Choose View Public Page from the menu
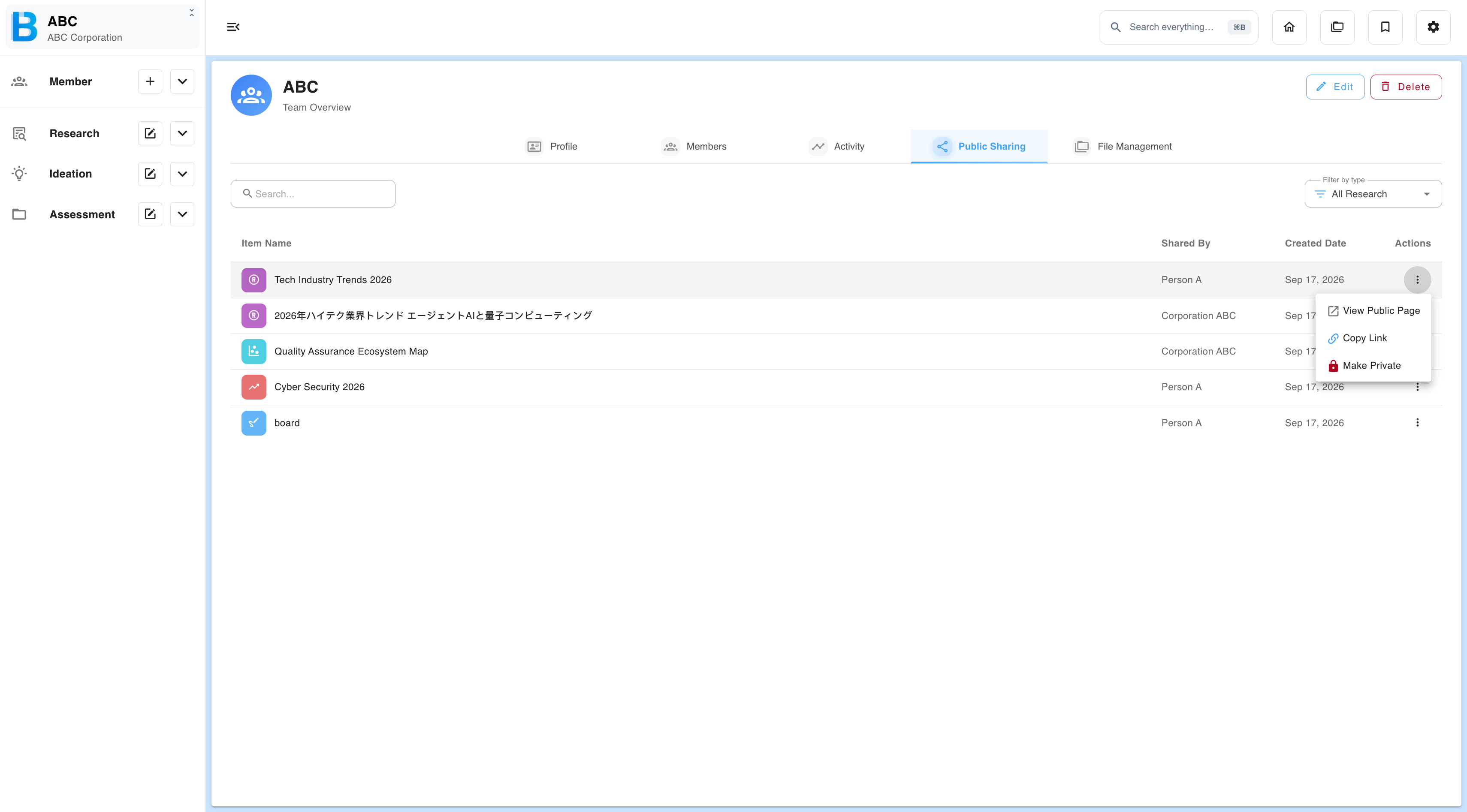 1373,311
